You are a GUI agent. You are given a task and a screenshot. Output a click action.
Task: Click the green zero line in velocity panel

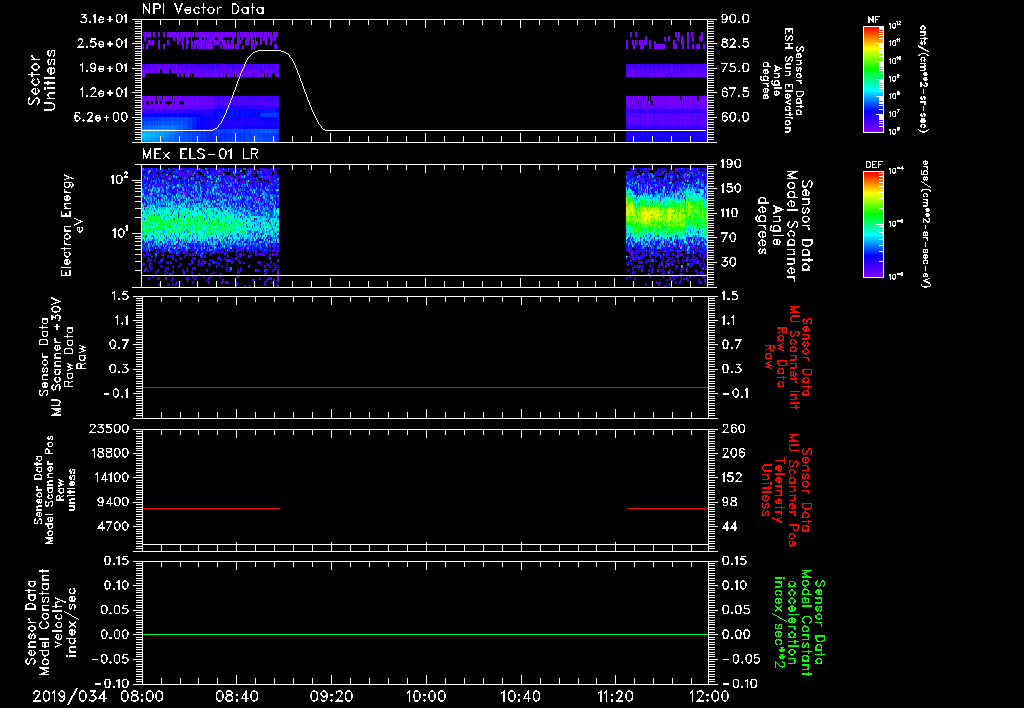(425, 634)
